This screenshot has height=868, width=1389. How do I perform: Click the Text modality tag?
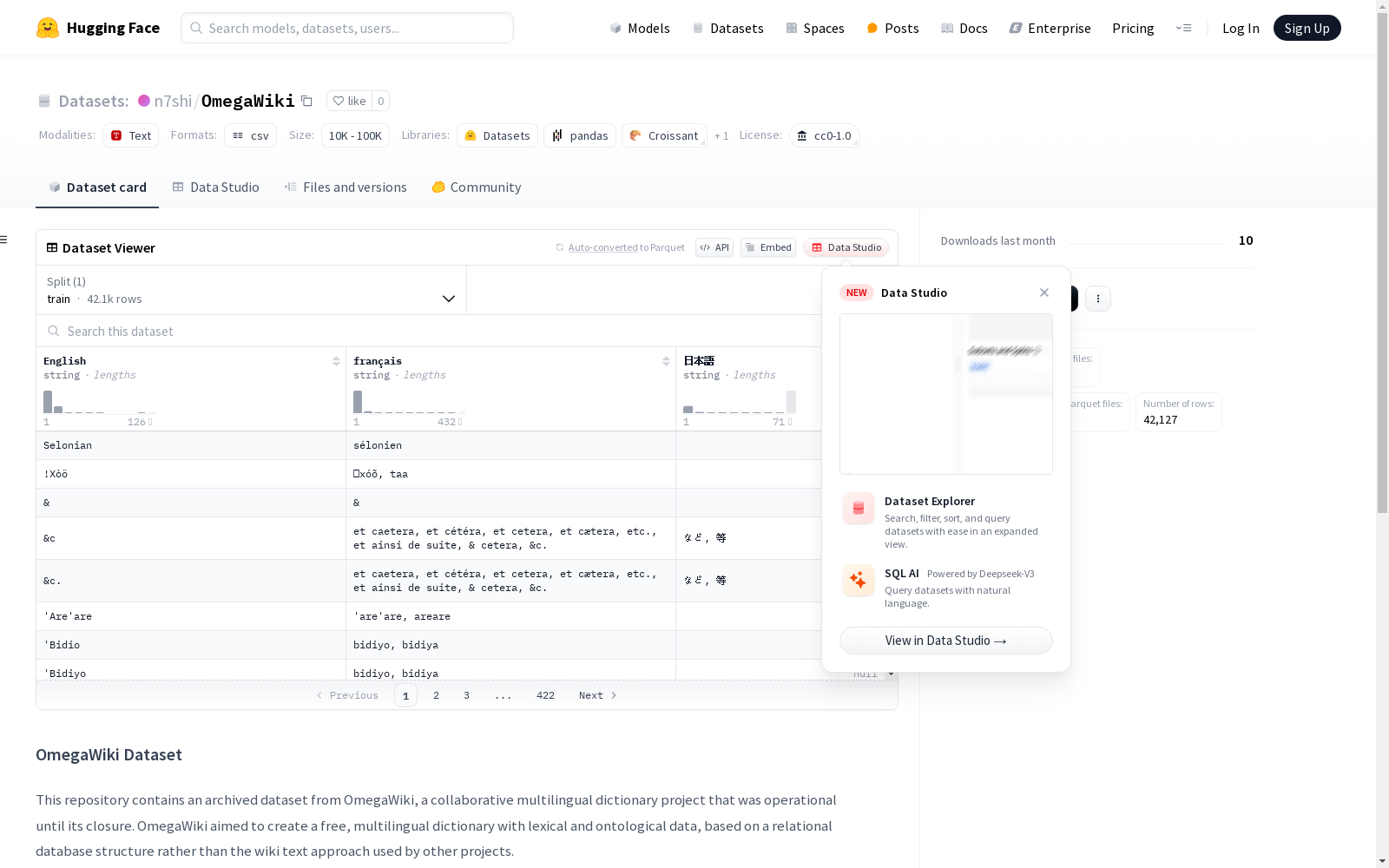[x=131, y=135]
